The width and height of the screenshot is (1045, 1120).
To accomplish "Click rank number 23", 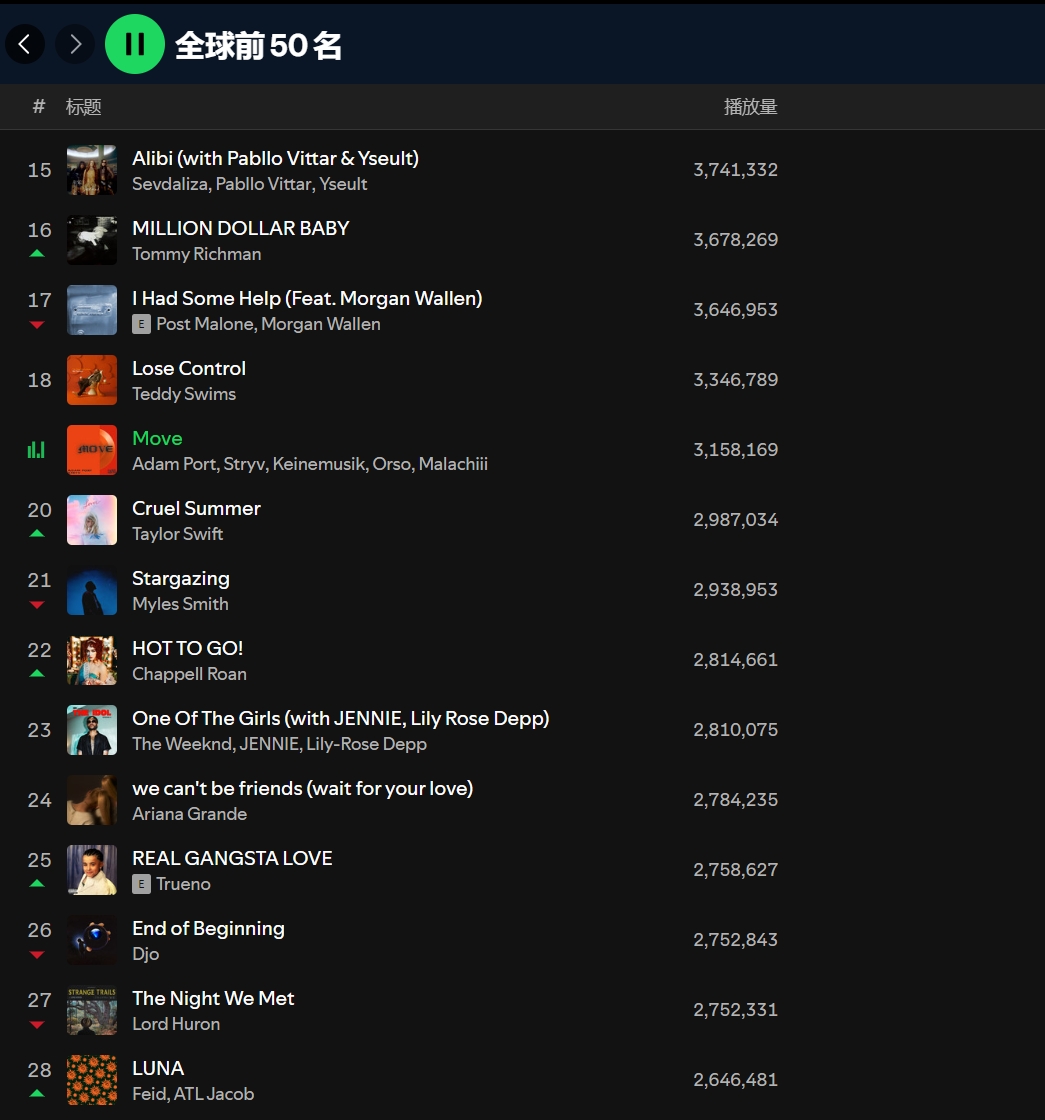I will 39,730.
